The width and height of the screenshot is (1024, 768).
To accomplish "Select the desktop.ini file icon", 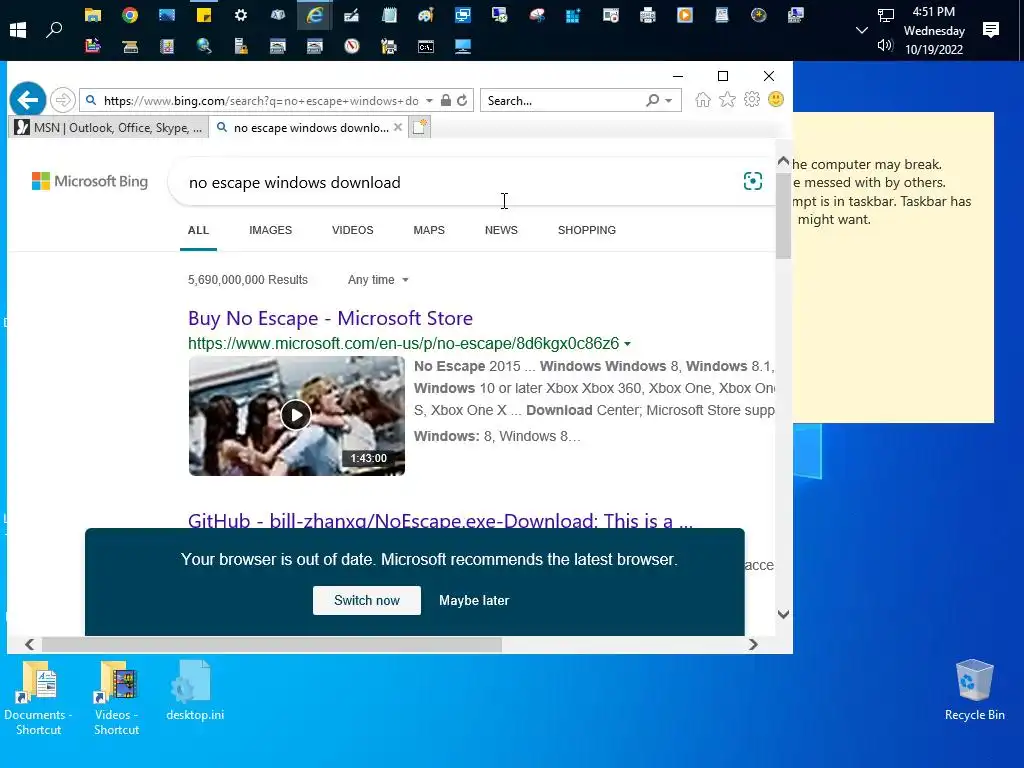I will [x=195, y=691].
